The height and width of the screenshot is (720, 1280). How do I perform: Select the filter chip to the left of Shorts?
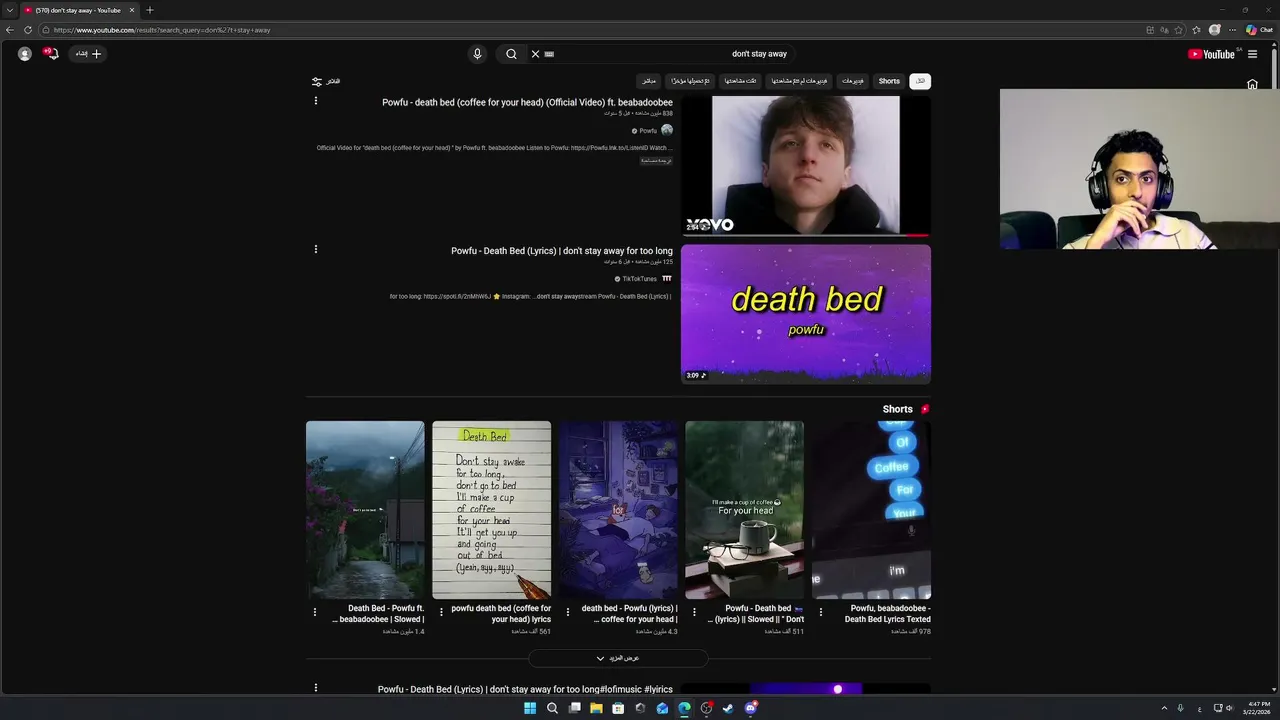click(852, 81)
